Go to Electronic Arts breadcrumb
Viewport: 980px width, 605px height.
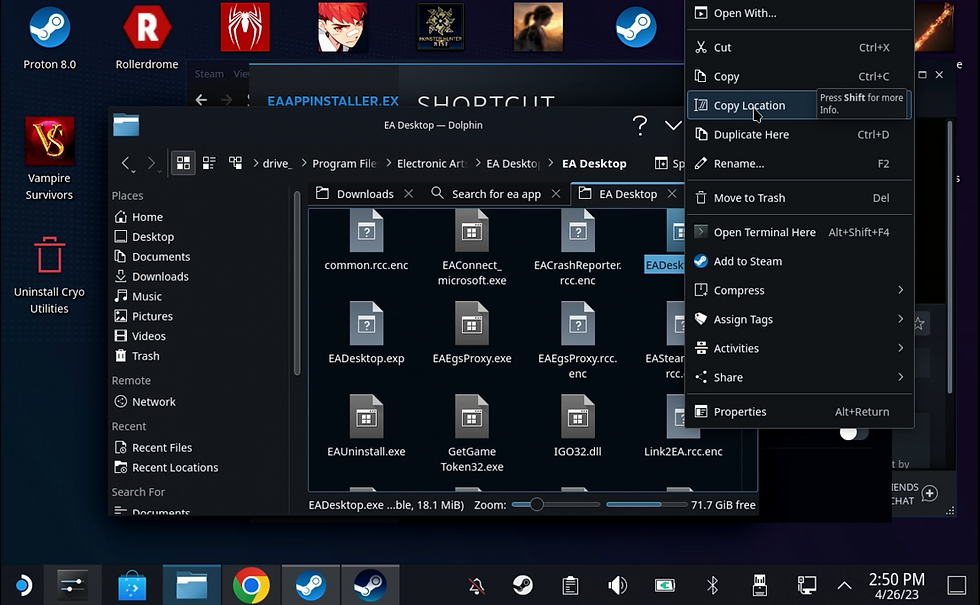point(431,163)
